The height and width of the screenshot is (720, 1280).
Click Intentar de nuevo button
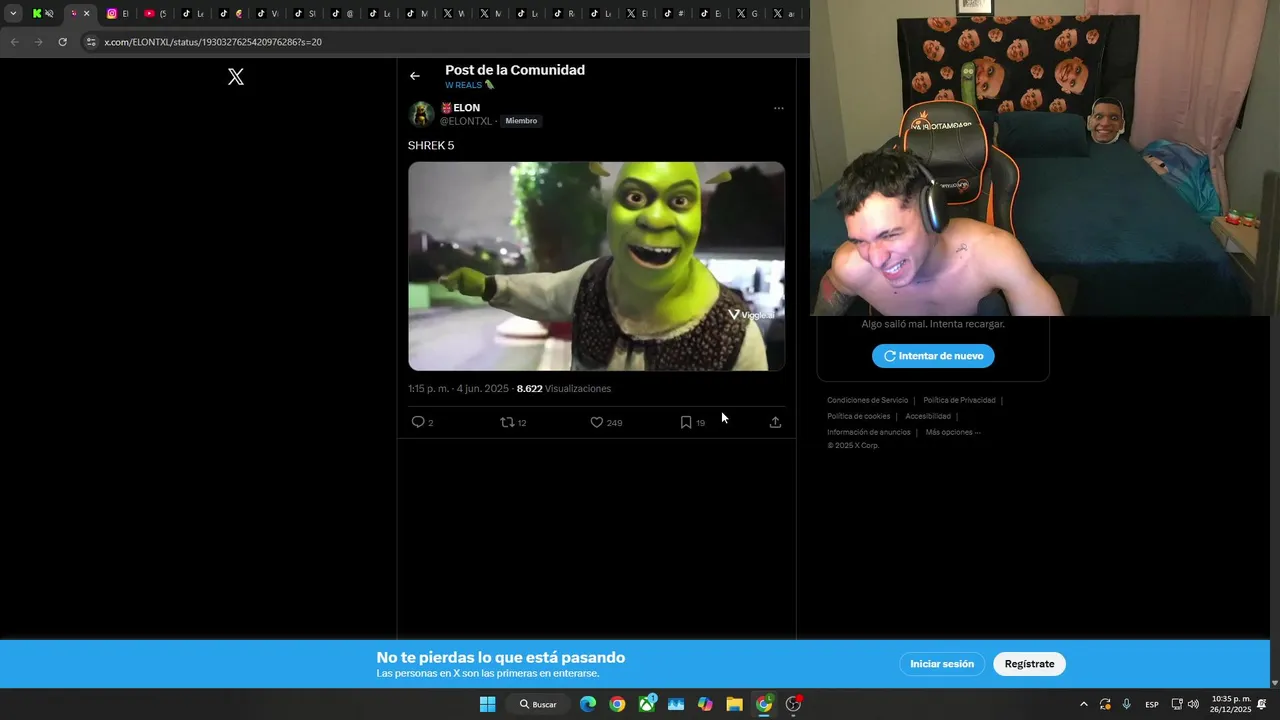click(x=933, y=356)
